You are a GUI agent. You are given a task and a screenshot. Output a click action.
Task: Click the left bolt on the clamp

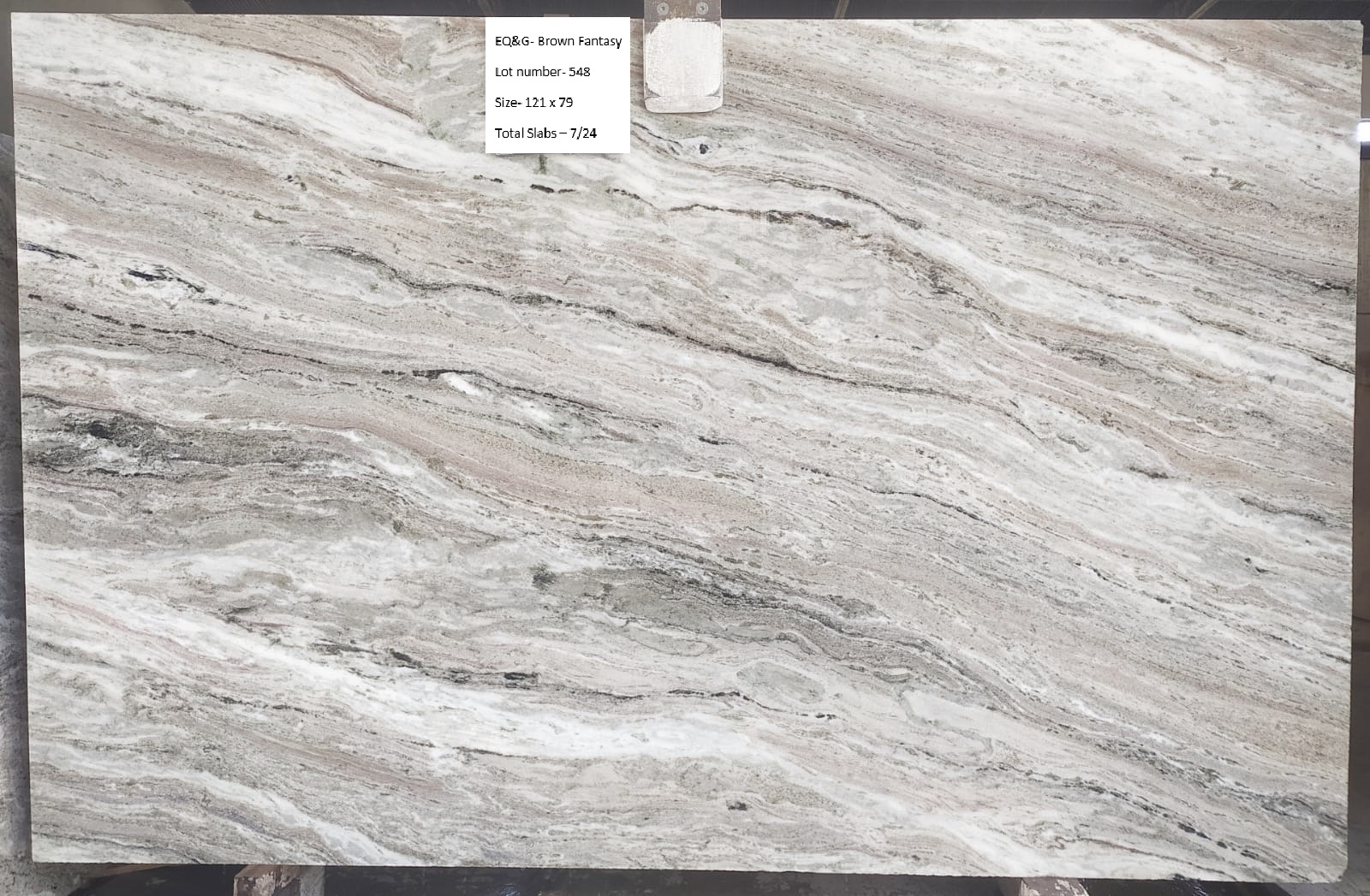[662, 7]
